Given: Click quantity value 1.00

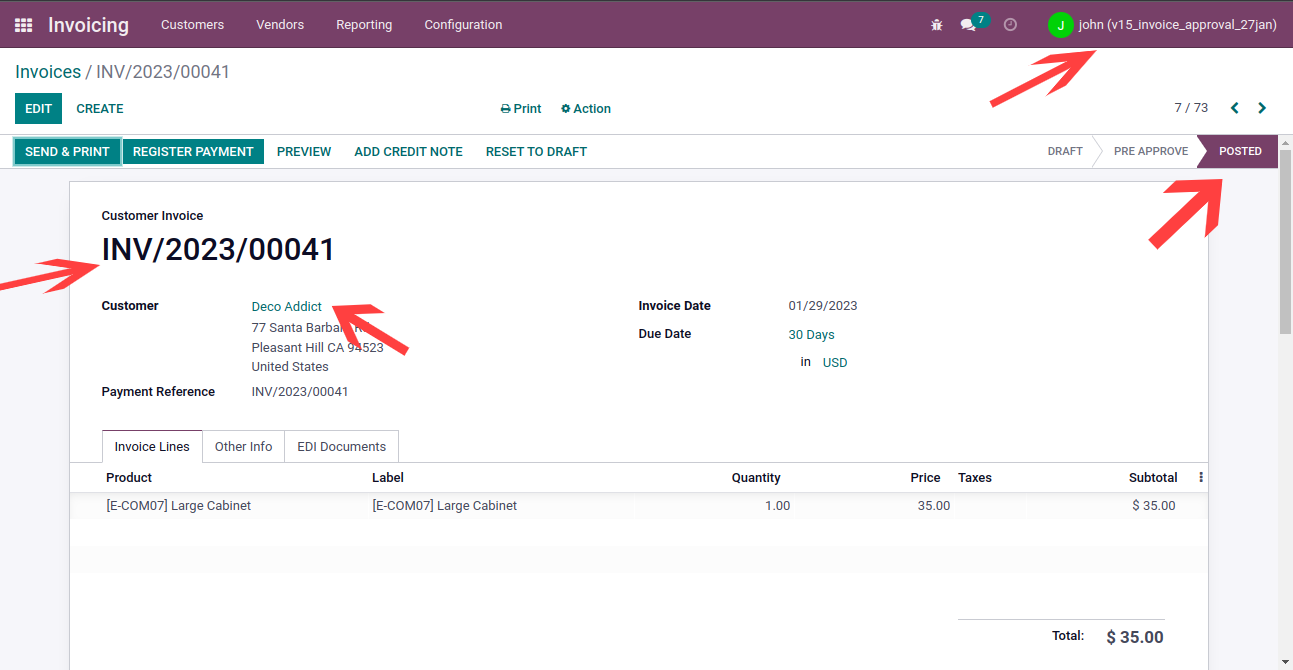Looking at the screenshot, I should (x=777, y=506).
